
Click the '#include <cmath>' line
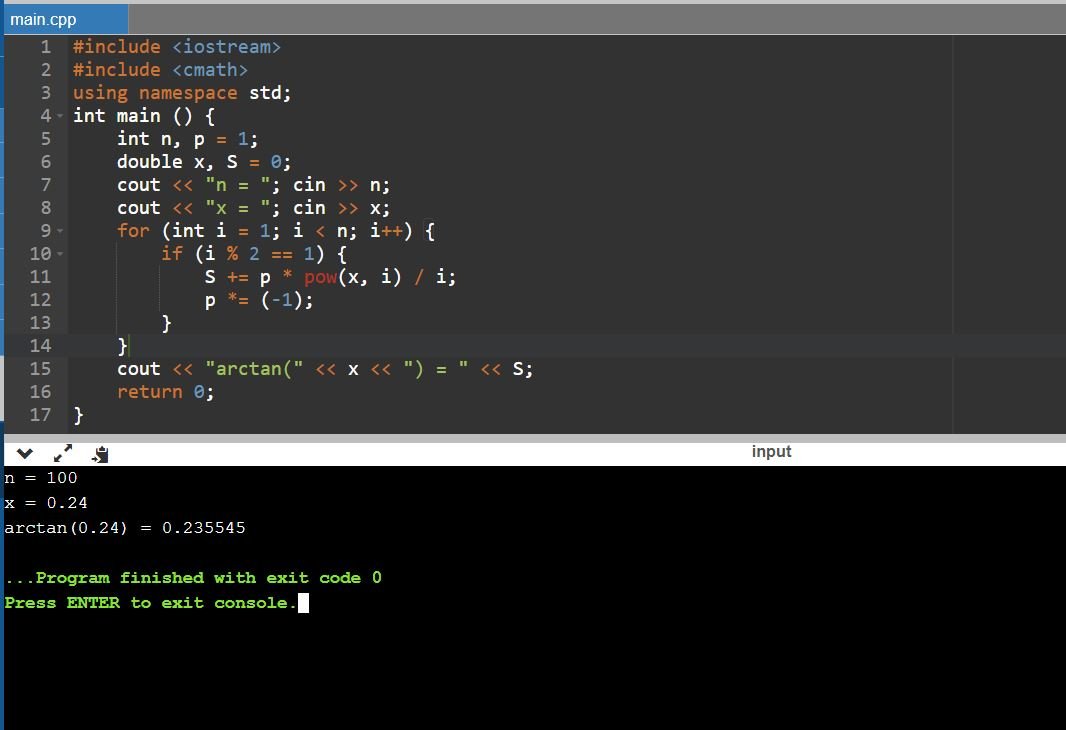[x=160, y=70]
